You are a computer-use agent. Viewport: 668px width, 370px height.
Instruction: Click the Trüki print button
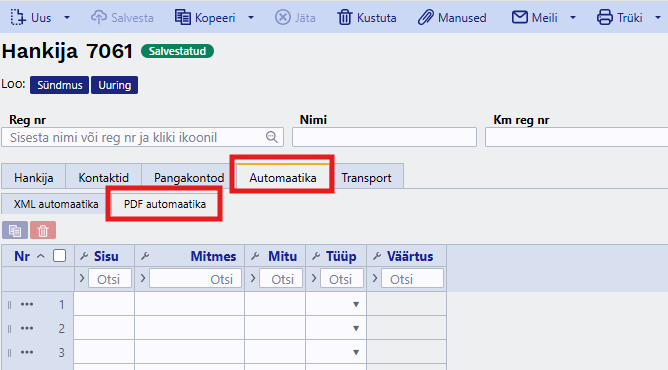619,18
